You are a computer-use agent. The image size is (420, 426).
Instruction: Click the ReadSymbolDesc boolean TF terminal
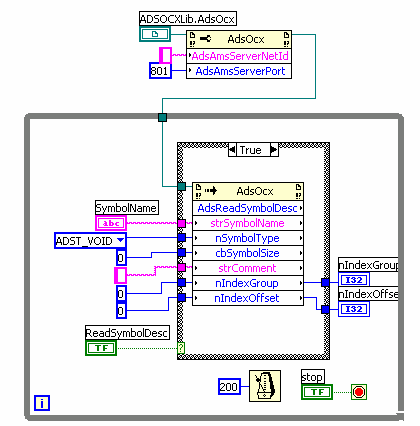[101, 348]
